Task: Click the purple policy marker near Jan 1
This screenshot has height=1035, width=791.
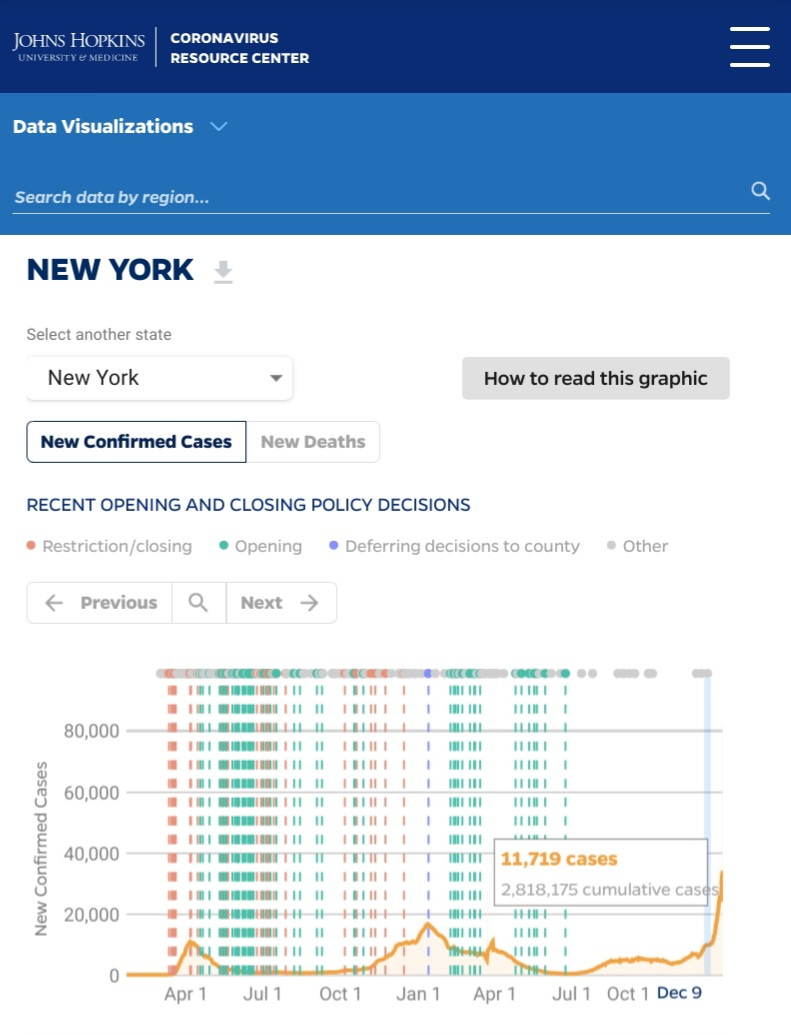Action: point(428,673)
